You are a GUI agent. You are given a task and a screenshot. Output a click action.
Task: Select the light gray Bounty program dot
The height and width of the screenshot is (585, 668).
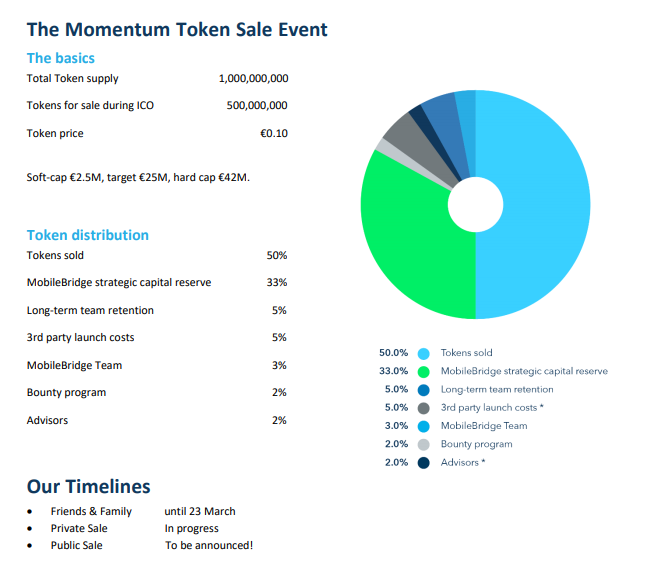423,445
